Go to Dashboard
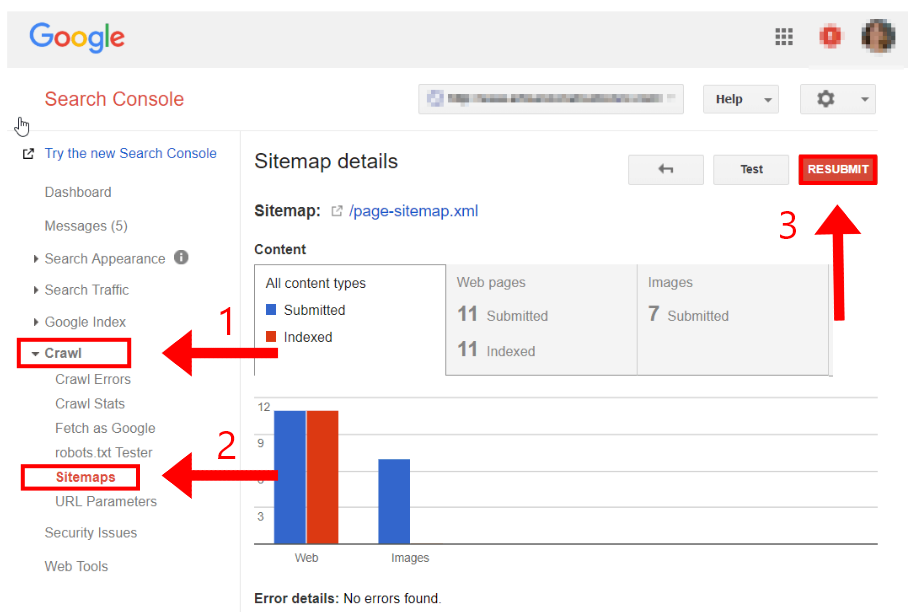Screen dimensions: 916x612 pos(78,192)
